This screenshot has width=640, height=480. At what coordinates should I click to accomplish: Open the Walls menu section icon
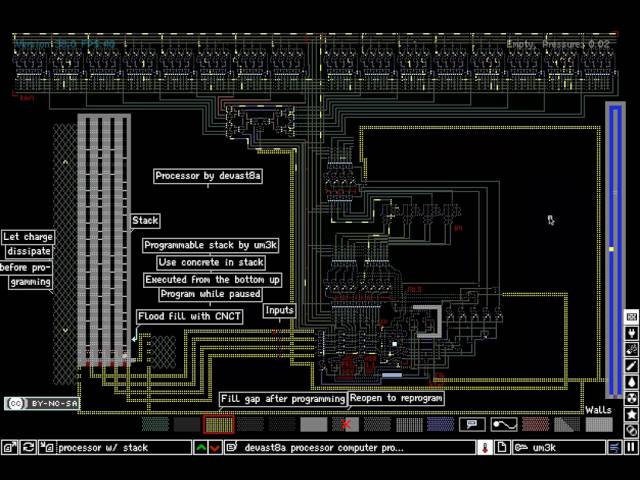click(x=631, y=317)
